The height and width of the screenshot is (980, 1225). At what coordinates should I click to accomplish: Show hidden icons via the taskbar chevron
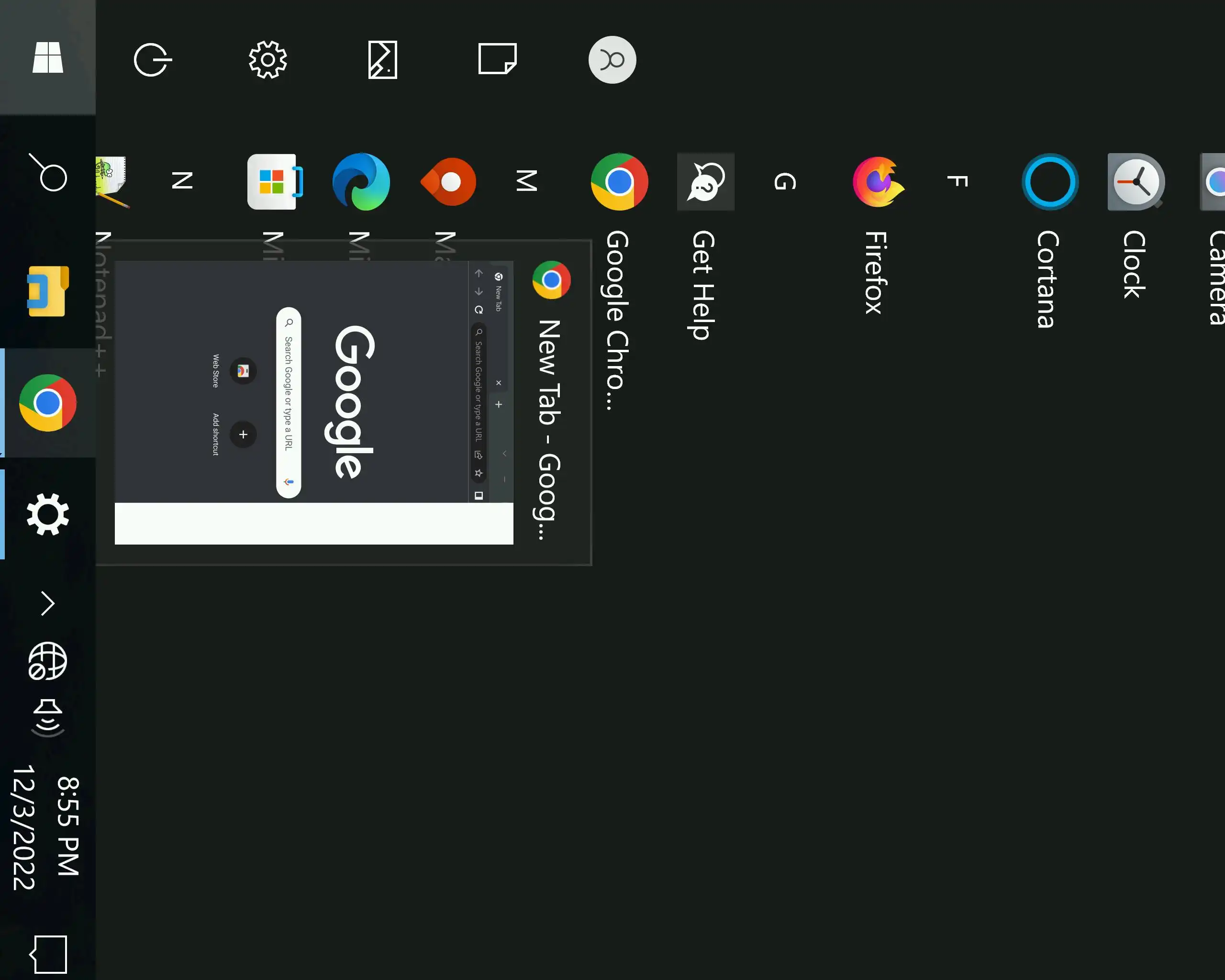pyautogui.click(x=48, y=603)
